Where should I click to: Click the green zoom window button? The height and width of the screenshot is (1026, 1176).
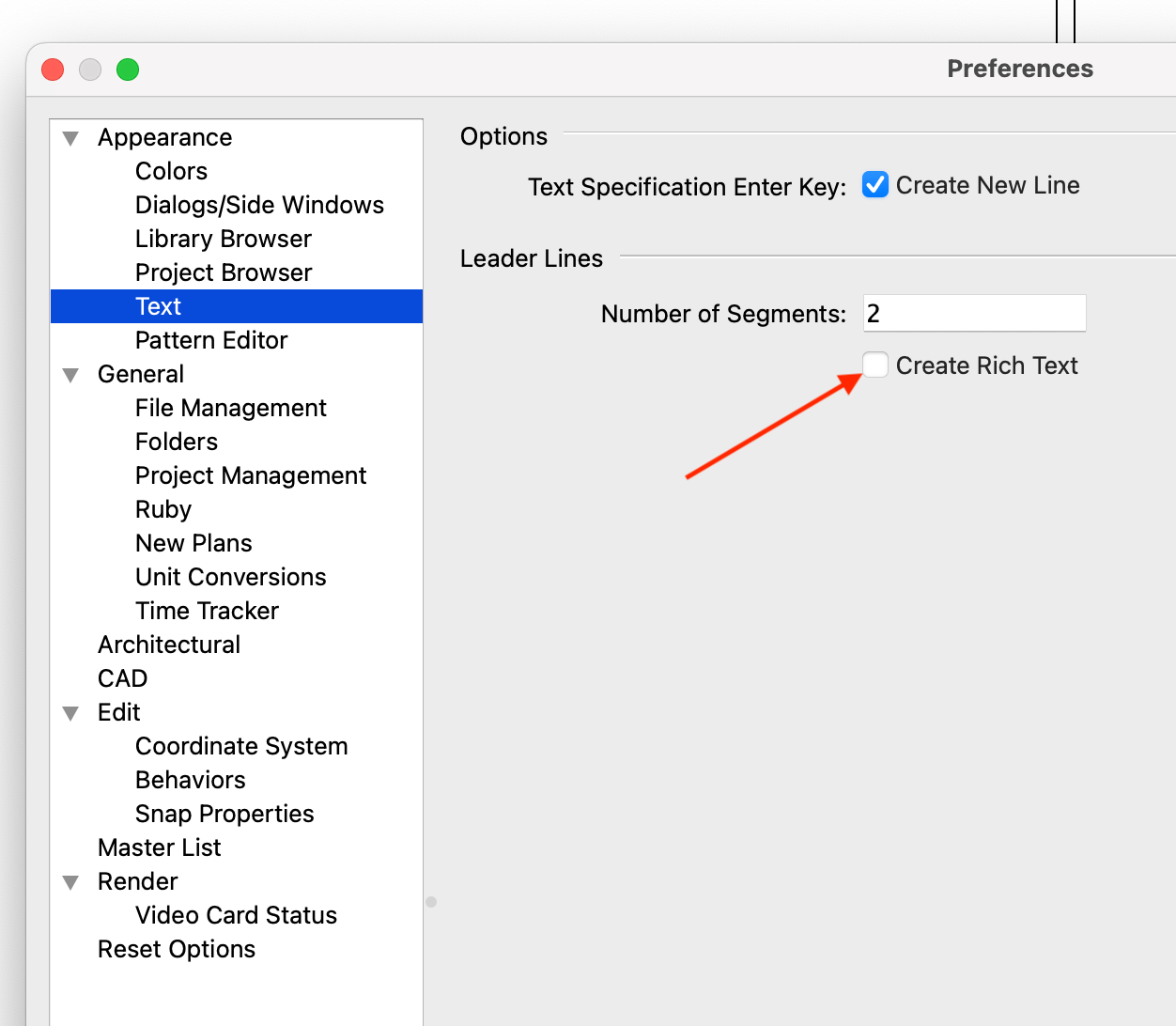[x=128, y=70]
